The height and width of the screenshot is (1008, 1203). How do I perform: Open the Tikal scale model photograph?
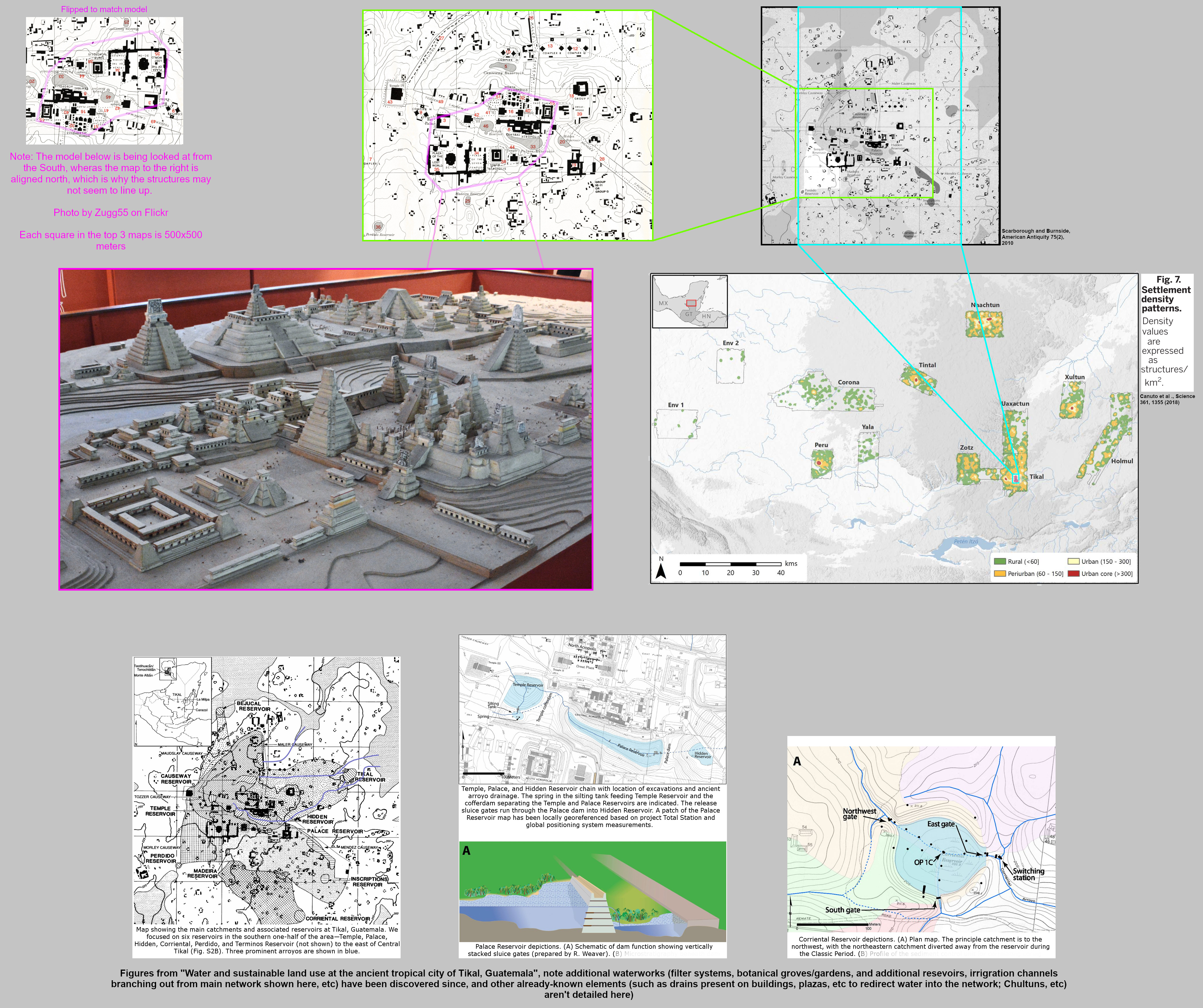click(x=326, y=429)
